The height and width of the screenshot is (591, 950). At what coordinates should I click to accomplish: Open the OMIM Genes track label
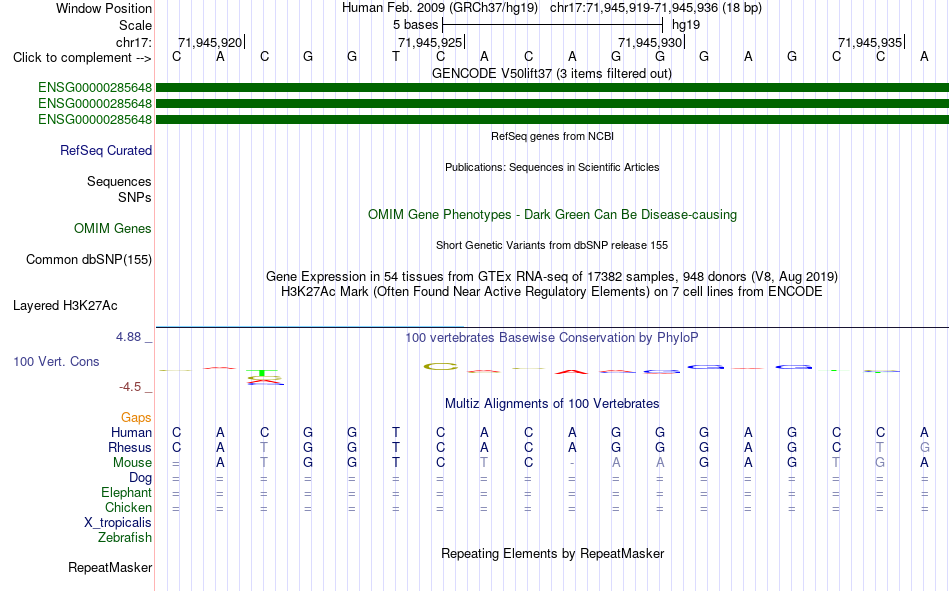click(x=113, y=229)
